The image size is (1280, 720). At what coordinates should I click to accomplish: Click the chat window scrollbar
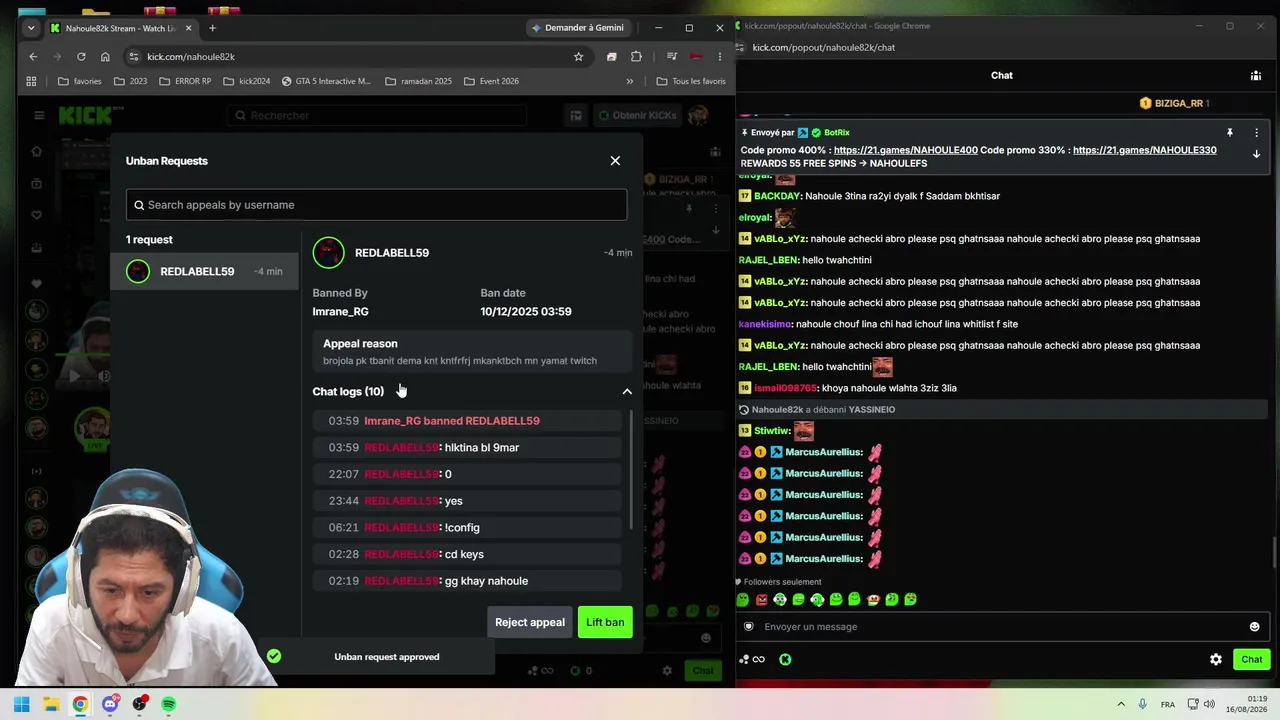(x=1274, y=554)
